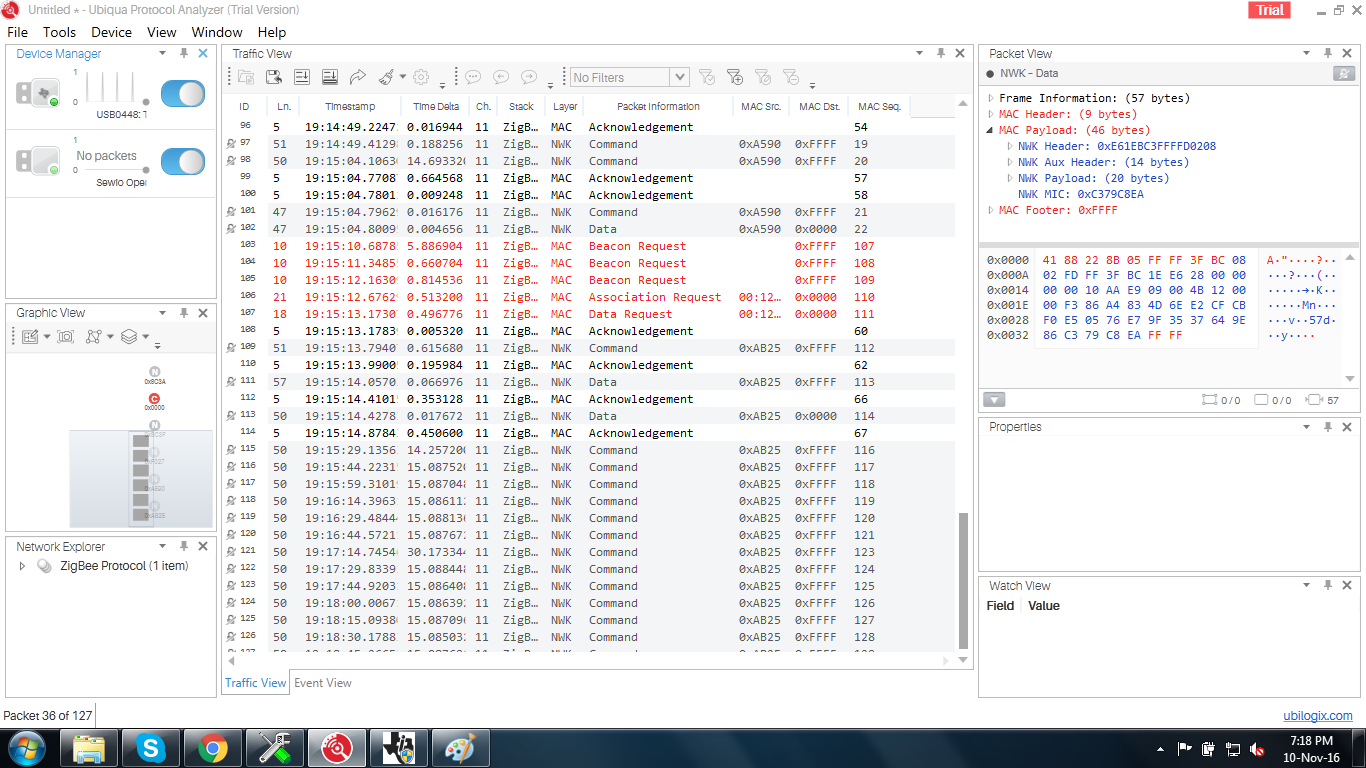Click the network topology icon in Graphic View
This screenshot has width=1366, height=768.
click(93, 337)
